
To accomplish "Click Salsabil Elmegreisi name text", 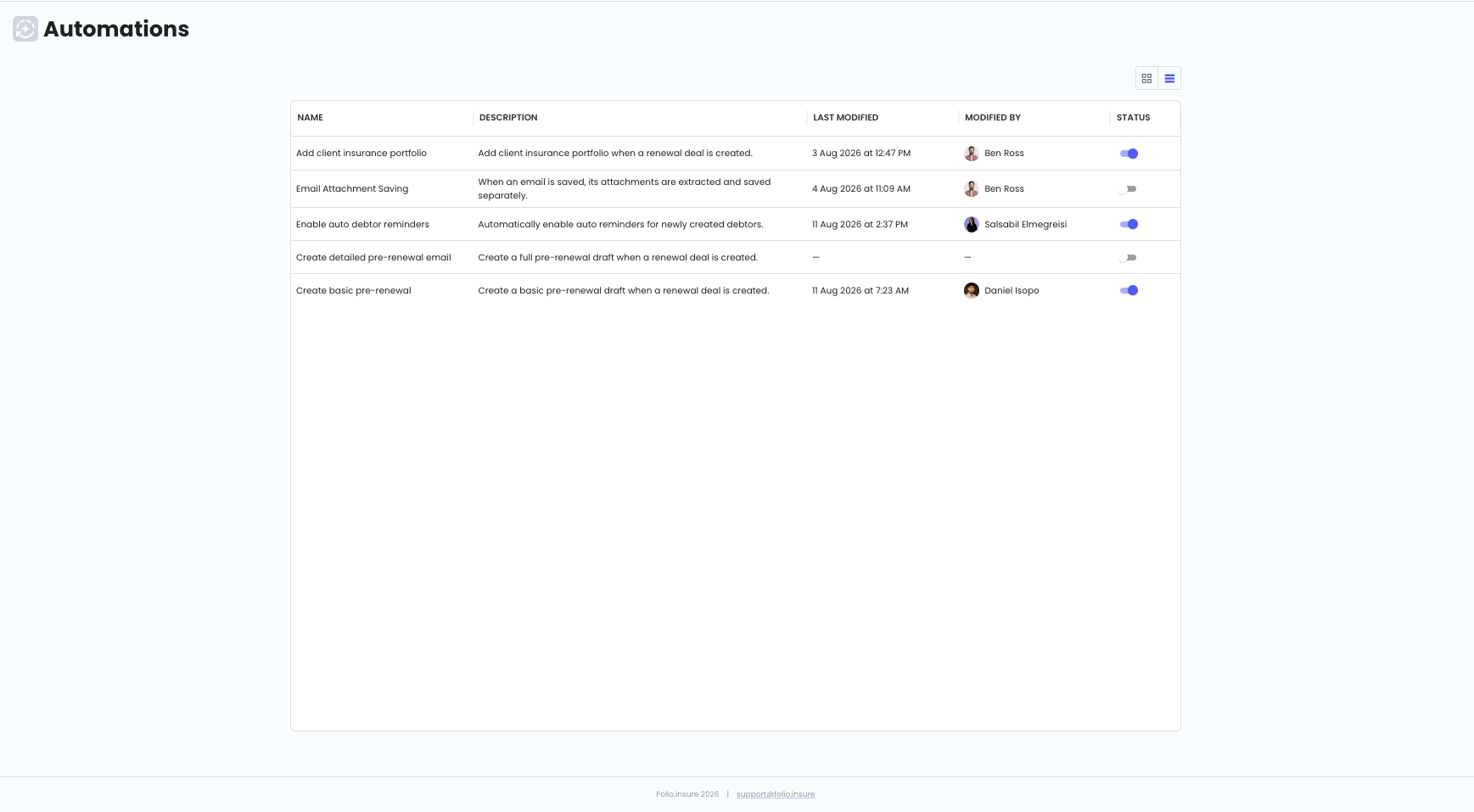I will (x=1026, y=225).
